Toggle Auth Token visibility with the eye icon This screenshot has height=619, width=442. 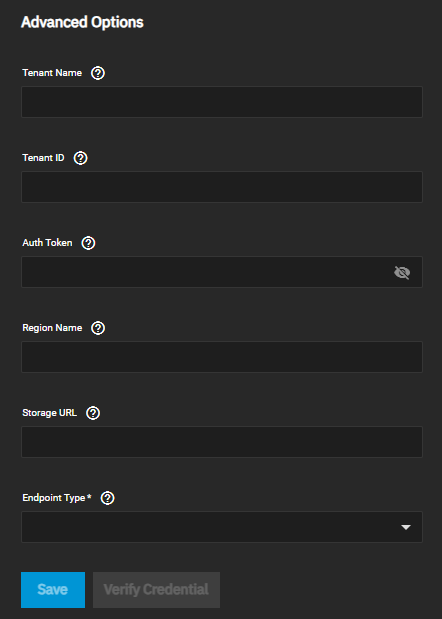click(x=402, y=272)
